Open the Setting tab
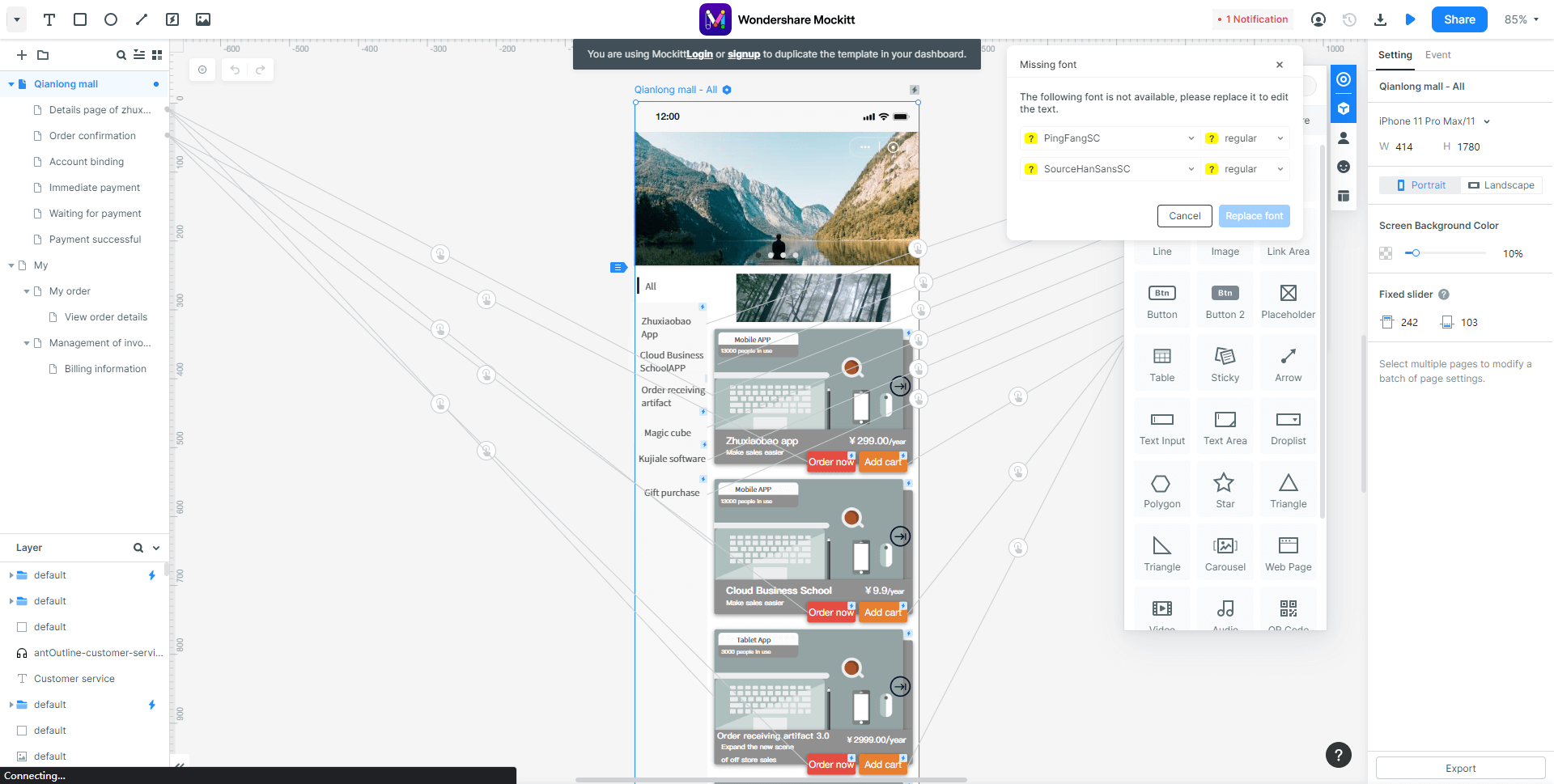This screenshot has height=784, width=1554. coord(1395,55)
